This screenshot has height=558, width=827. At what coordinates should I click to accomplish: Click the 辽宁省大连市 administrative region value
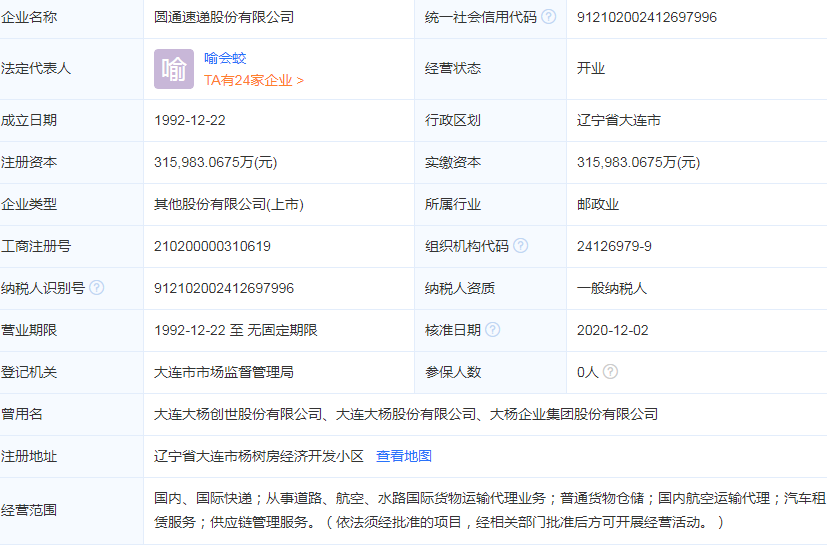618,120
